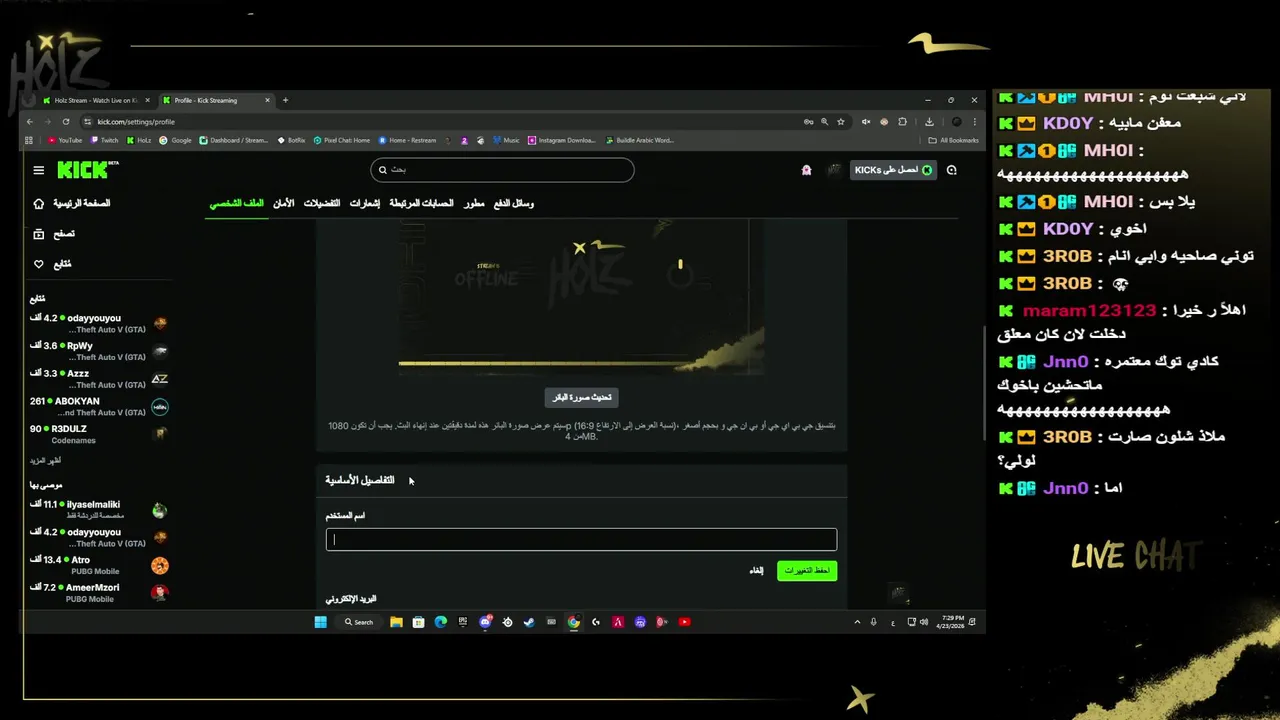Bookmark this page with the star icon

pyautogui.click(x=841, y=122)
